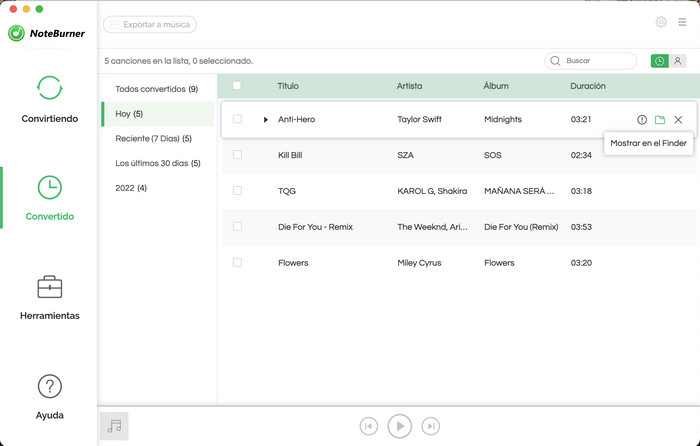This screenshot has width=700, height=446.
Task: Click the songs count status text
Action: (179, 61)
